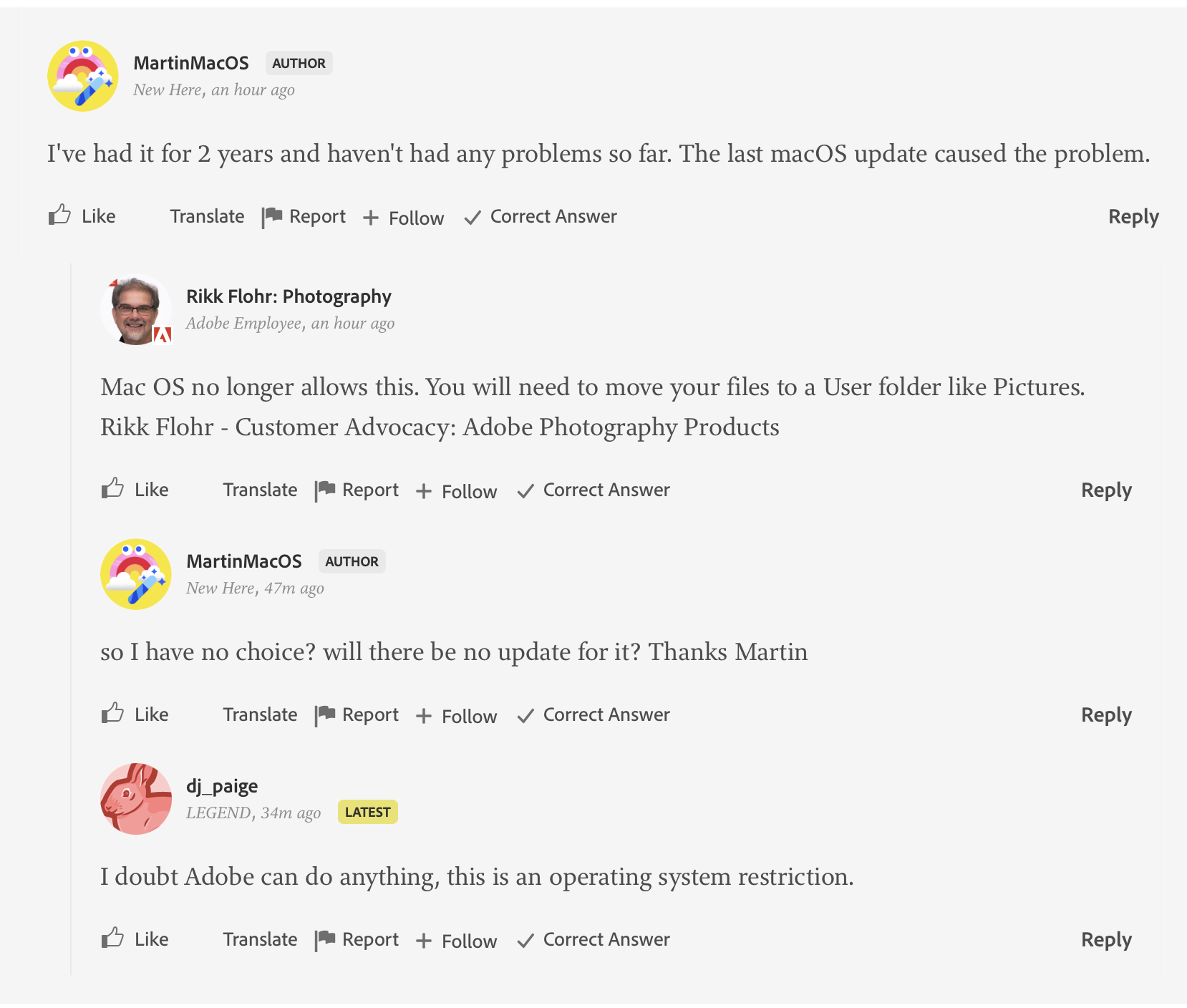
Task: Click the Follow plus icon on dj_paige's comment
Action: [424, 941]
